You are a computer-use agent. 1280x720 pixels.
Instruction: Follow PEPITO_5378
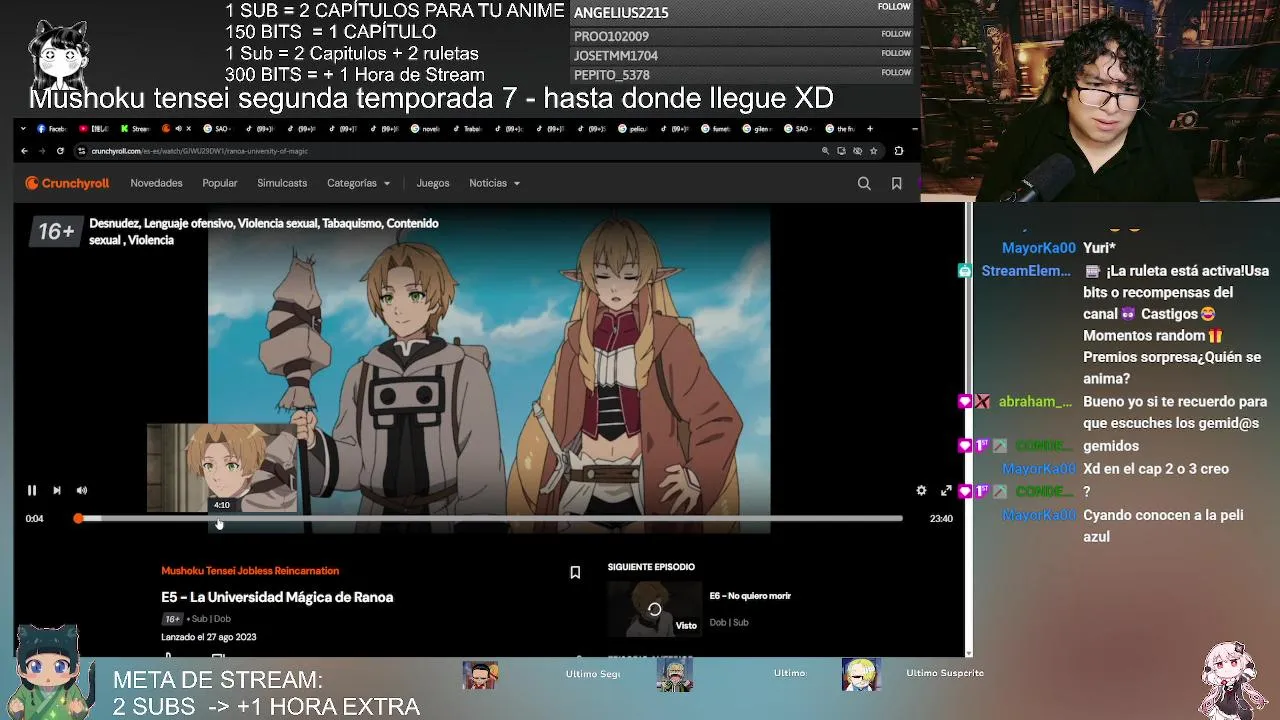896,72
